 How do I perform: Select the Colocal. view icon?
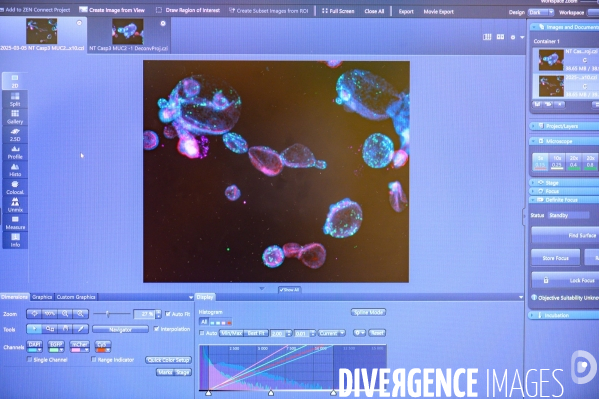coord(15,187)
